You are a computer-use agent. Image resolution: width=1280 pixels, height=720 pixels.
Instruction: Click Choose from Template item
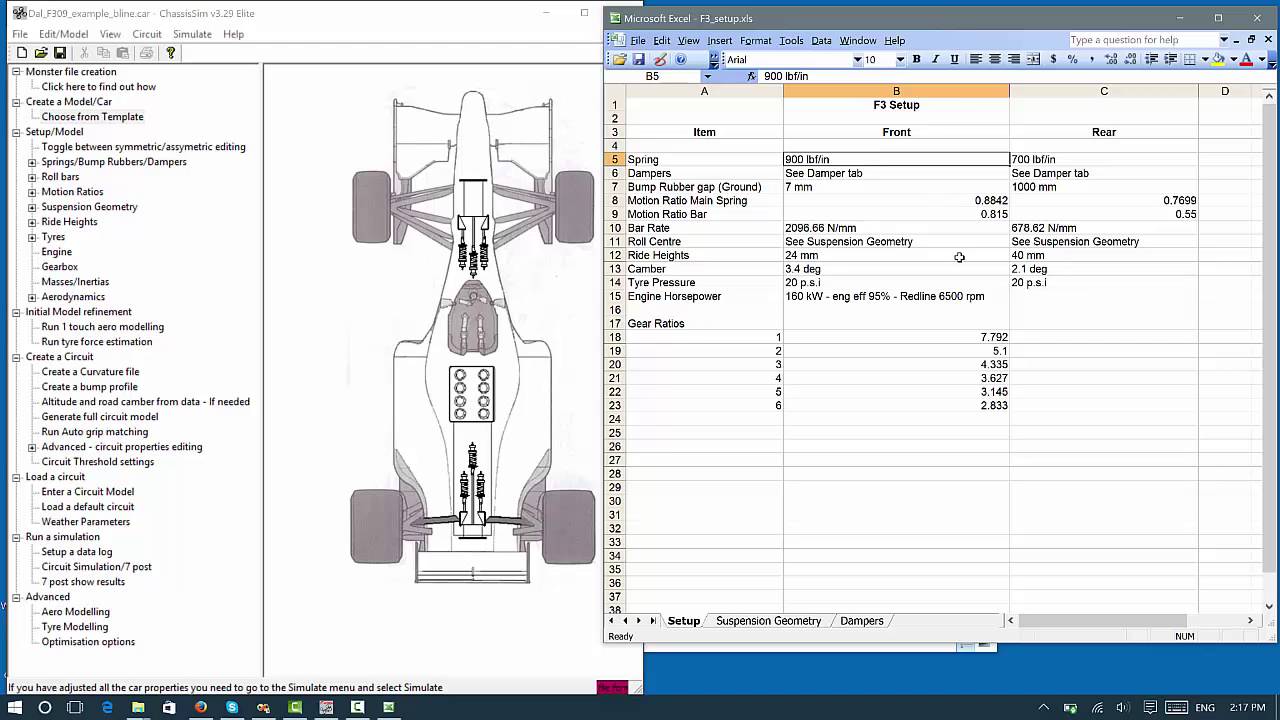92,117
